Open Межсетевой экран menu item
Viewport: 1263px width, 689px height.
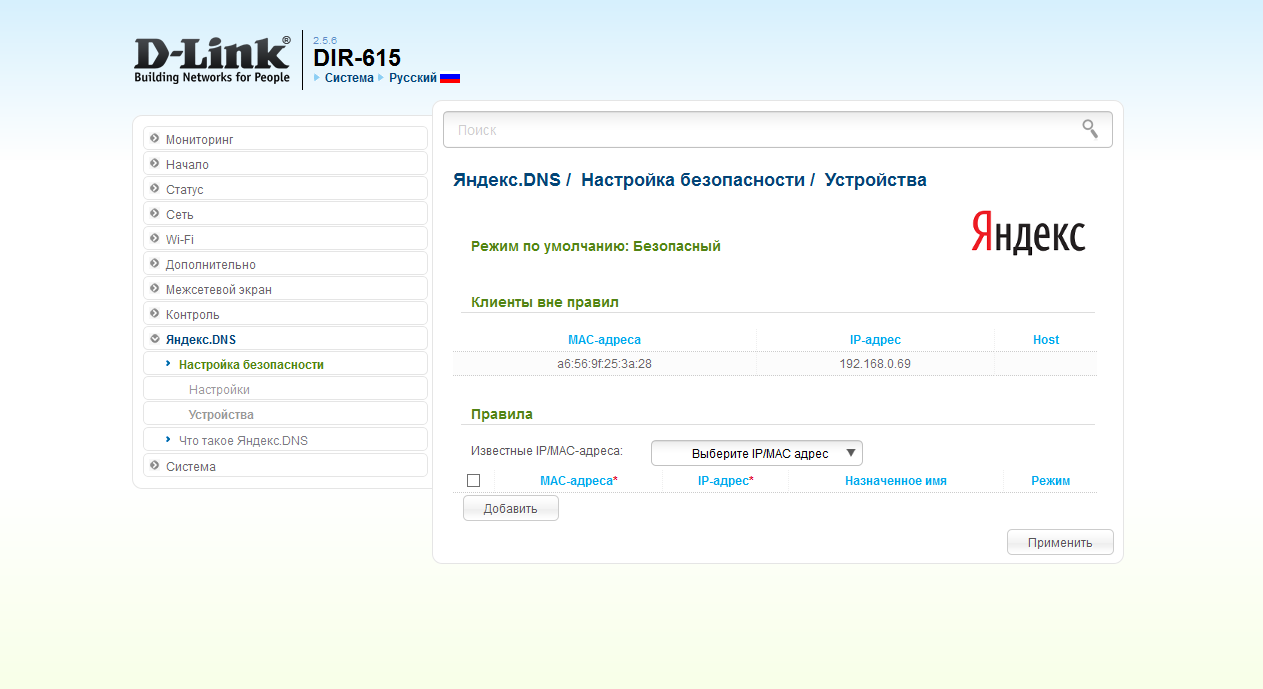286,289
